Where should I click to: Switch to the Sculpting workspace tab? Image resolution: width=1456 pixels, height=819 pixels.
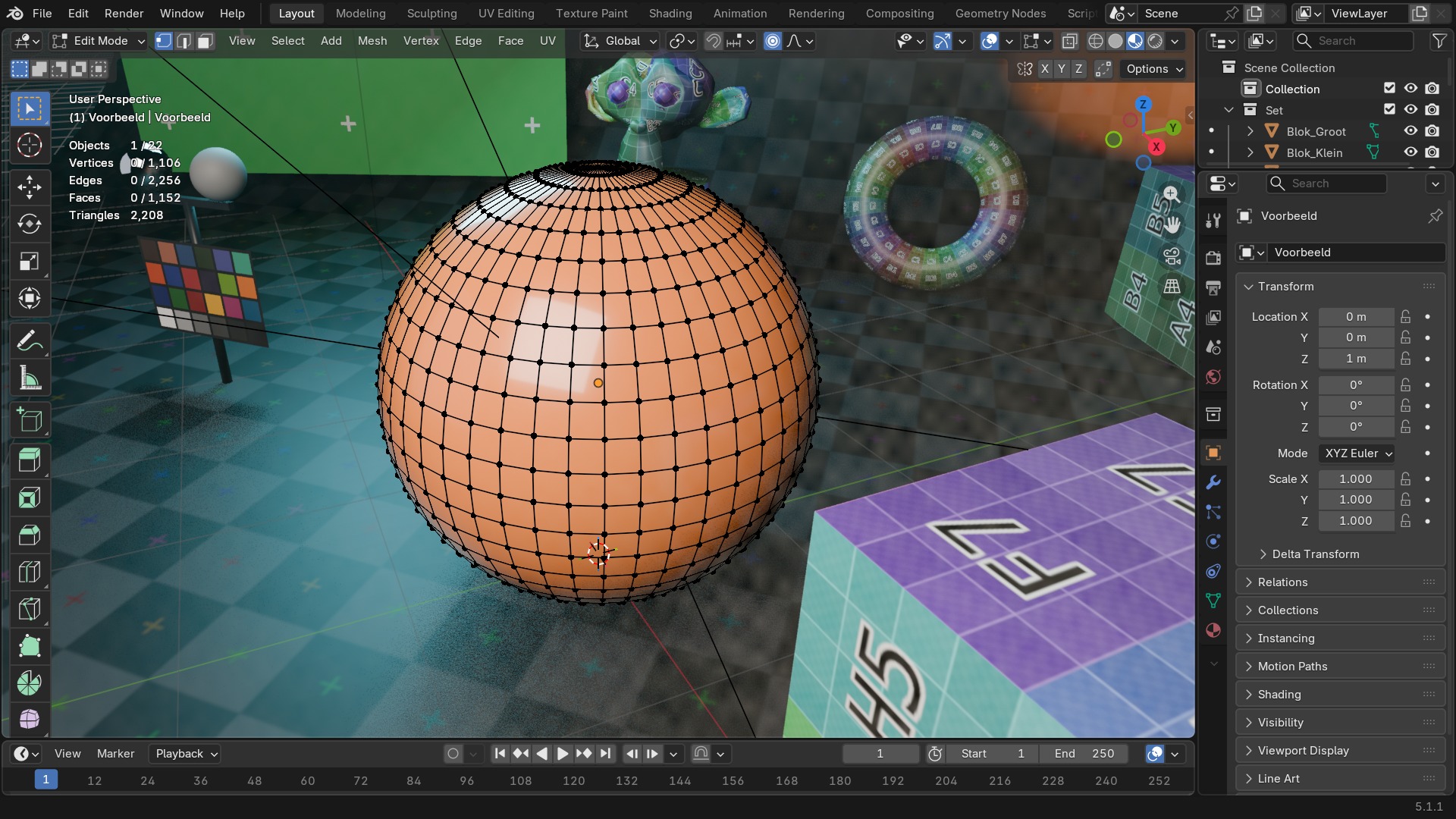pyautogui.click(x=432, y=13)
